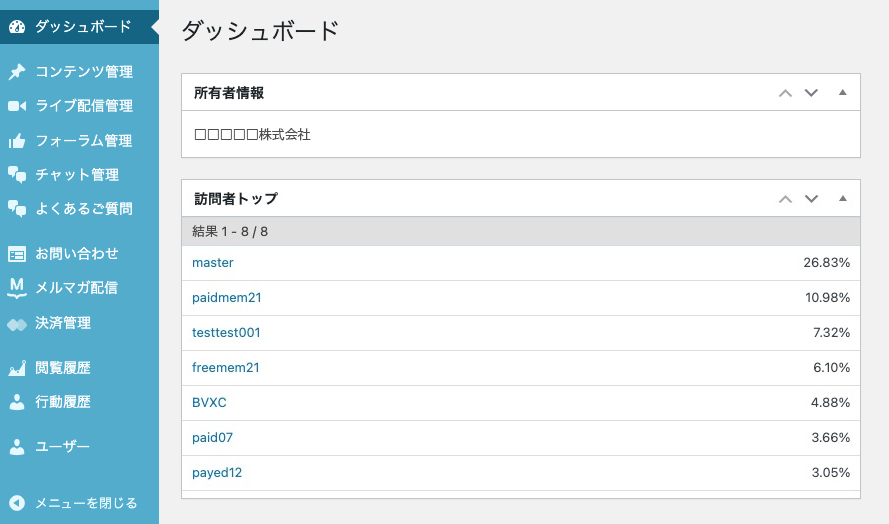This screenshot has height=524, width=889.
Task: Move 所有者情報 panel down with chevron
Action: coord(811,93)
